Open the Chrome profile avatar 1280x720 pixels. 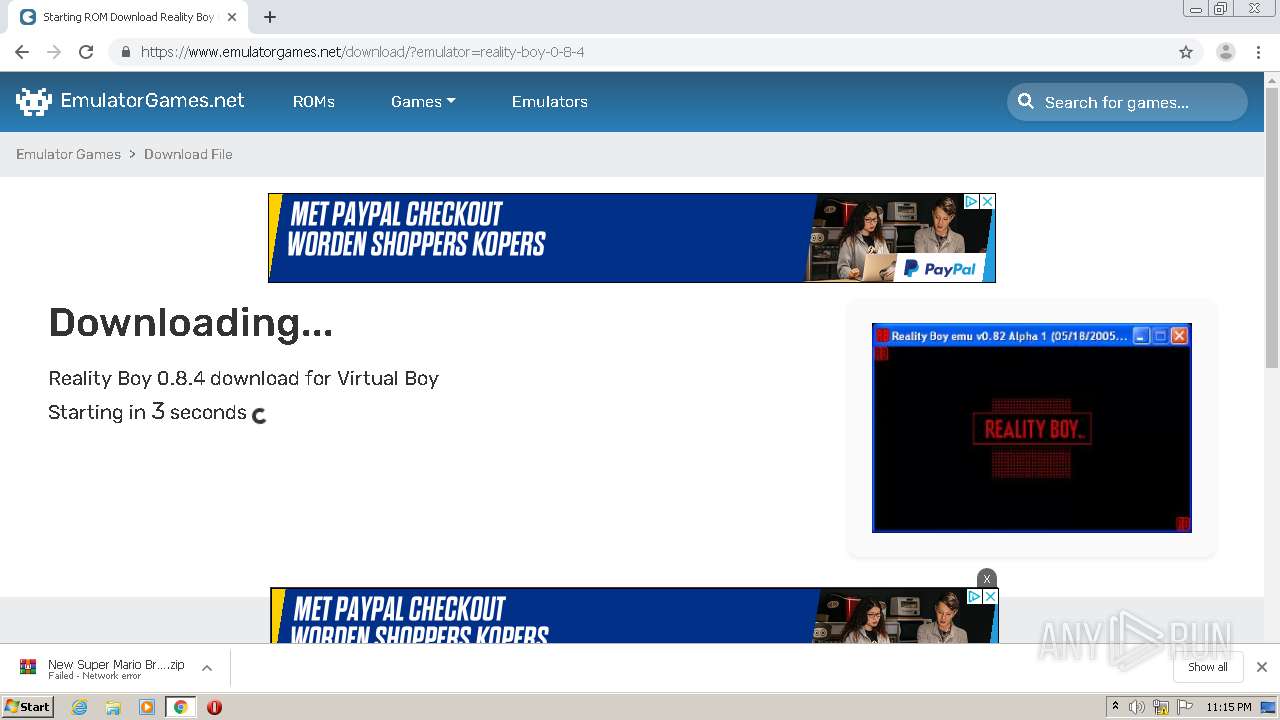pos(1225,52)
